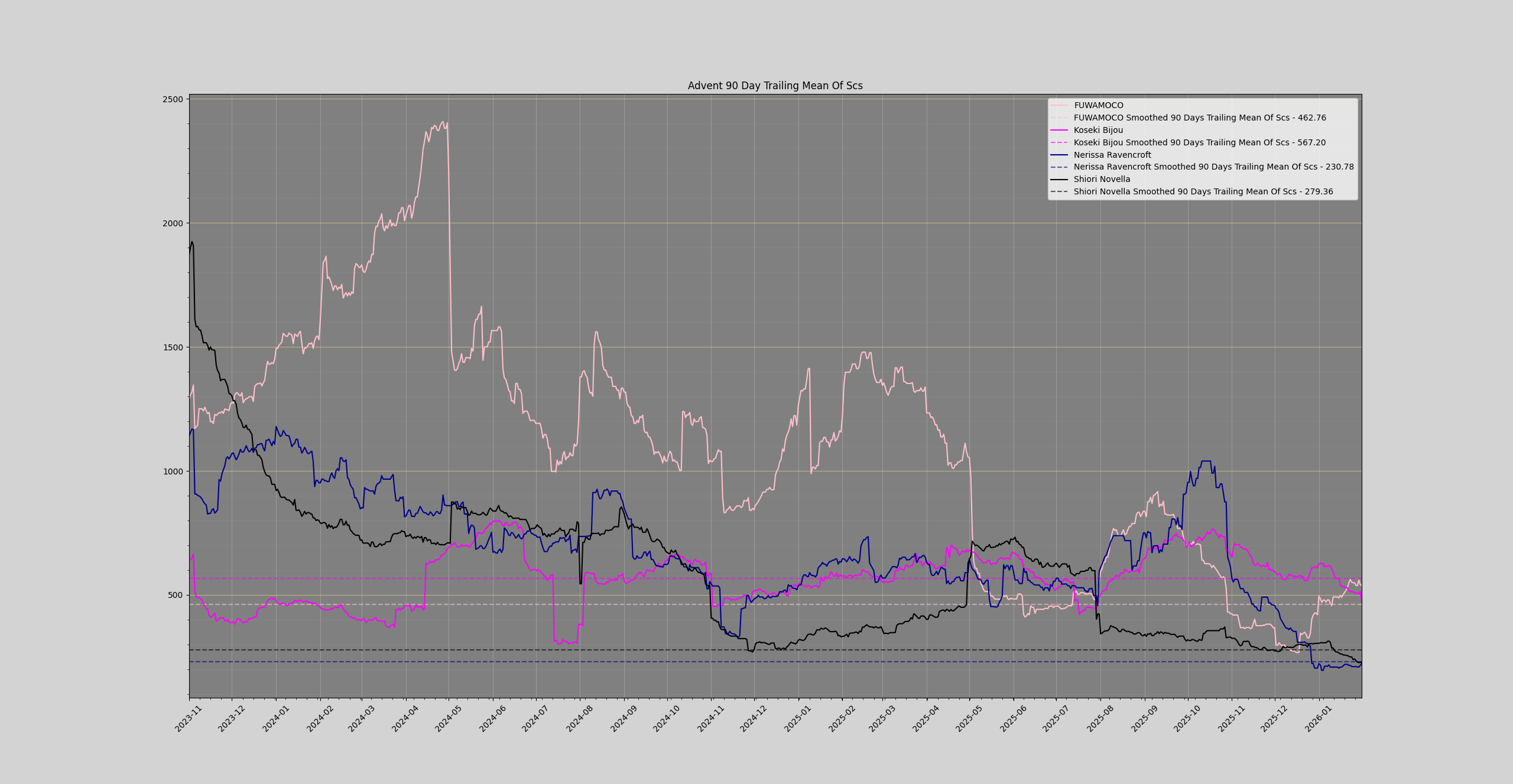Click the Koseki Bijou legend label
This screenshot has width=1513, height=784.
[1098, 130]
